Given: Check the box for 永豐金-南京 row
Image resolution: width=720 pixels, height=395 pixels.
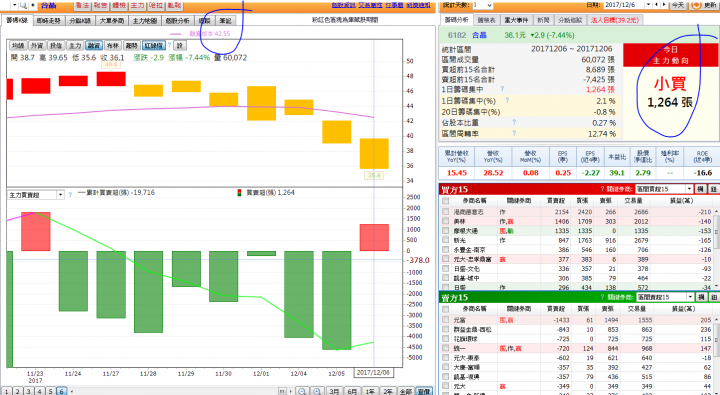Looking at the screenshot, I should (445, 250).
